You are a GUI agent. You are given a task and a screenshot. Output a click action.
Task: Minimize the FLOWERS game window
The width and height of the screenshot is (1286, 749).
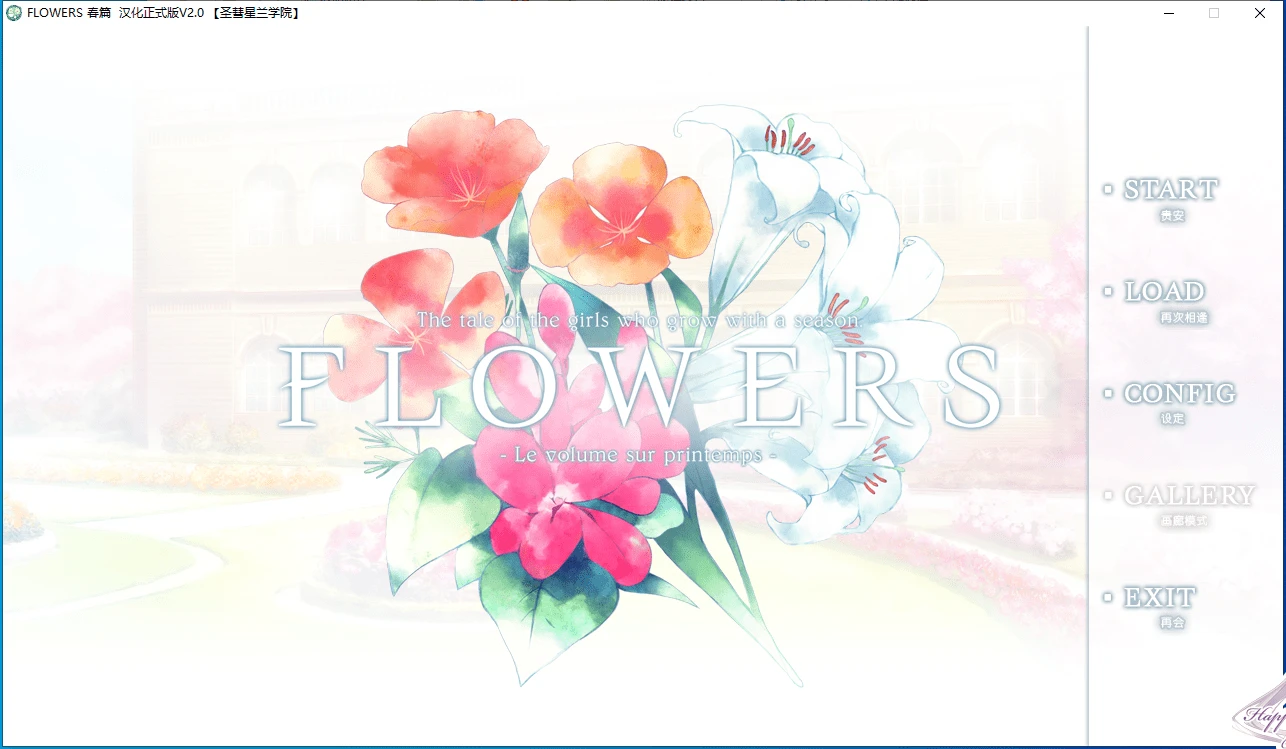1168,13
